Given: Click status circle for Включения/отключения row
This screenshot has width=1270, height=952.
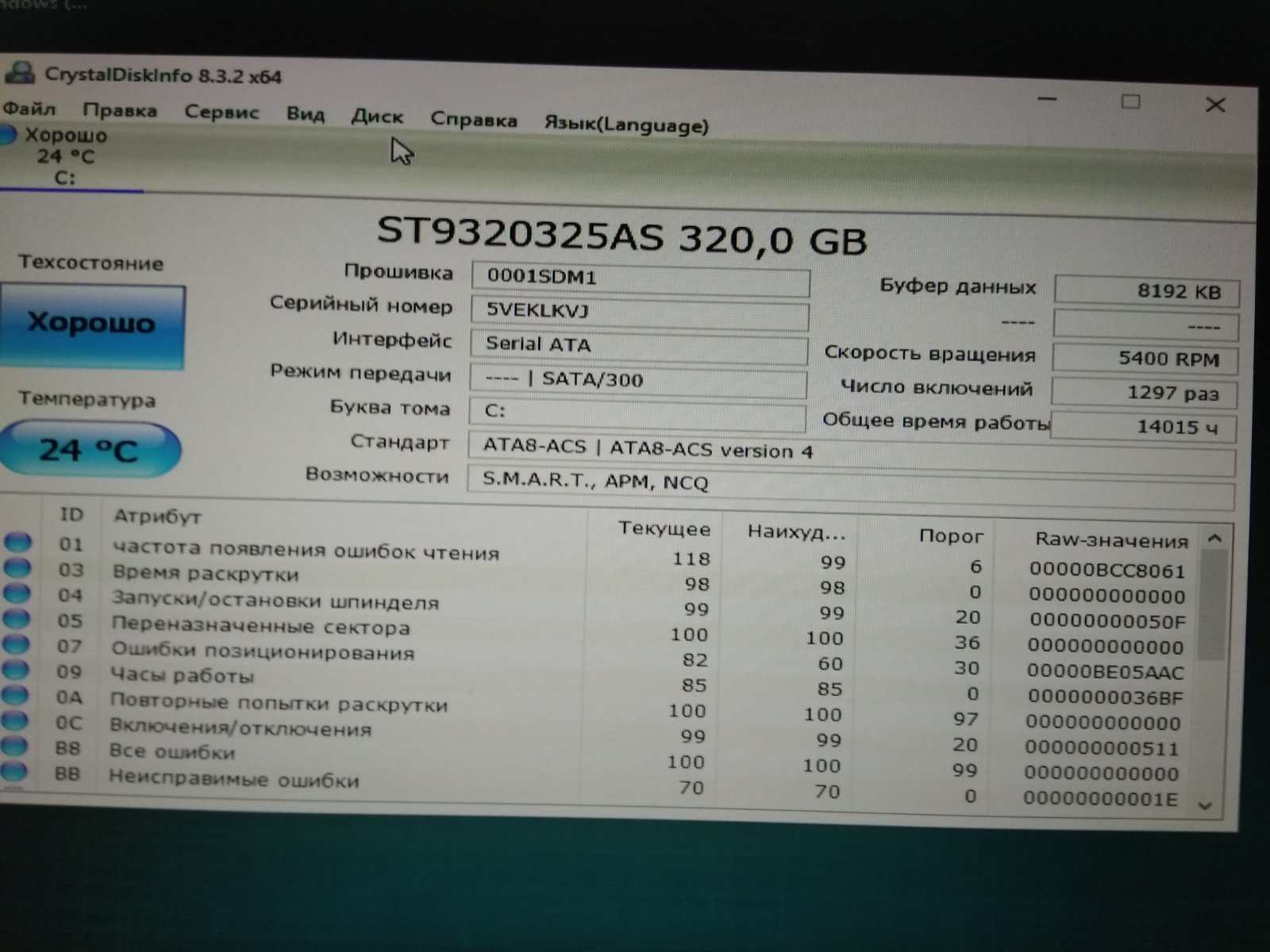Looking at the screenshot, I should click(x=15, y=721).
